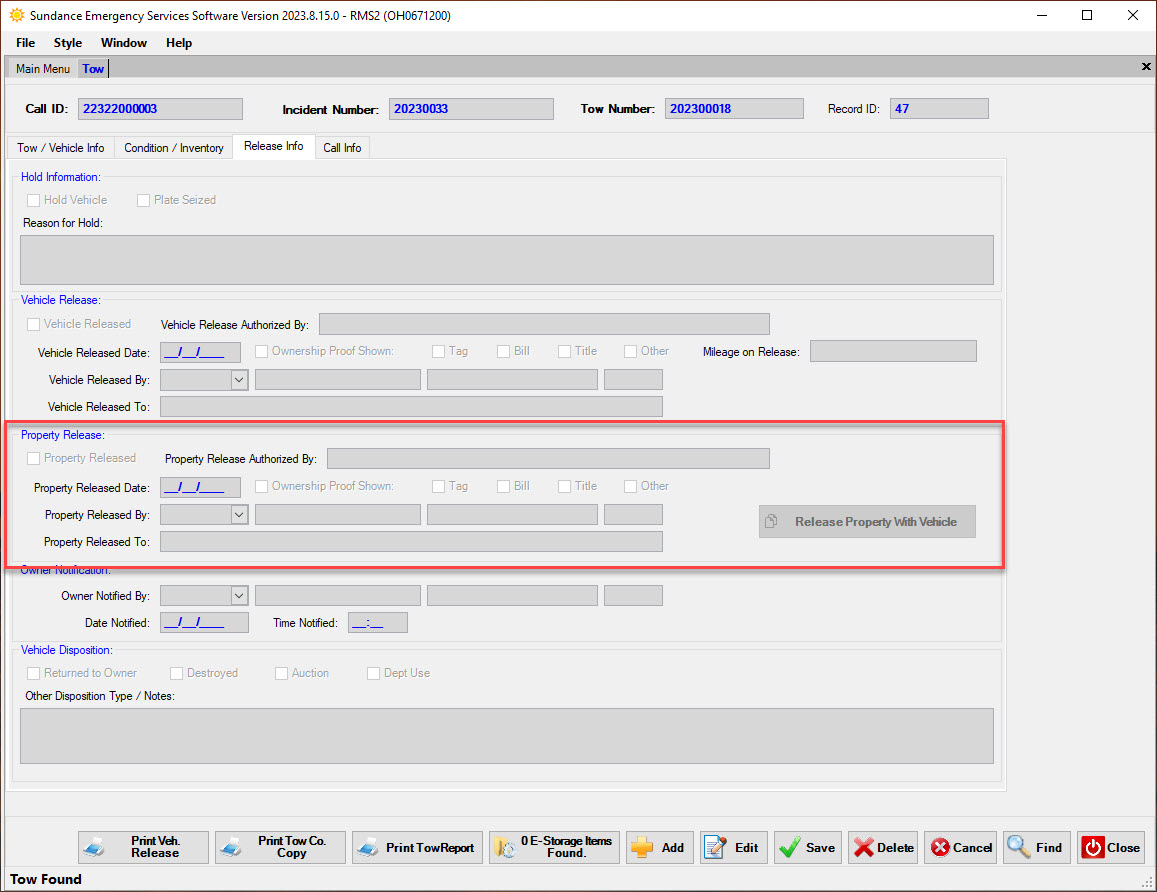The width and height of the screenshot is (1157, 892).
Task: Click the Tow Number field
Action: click(733, 108)
